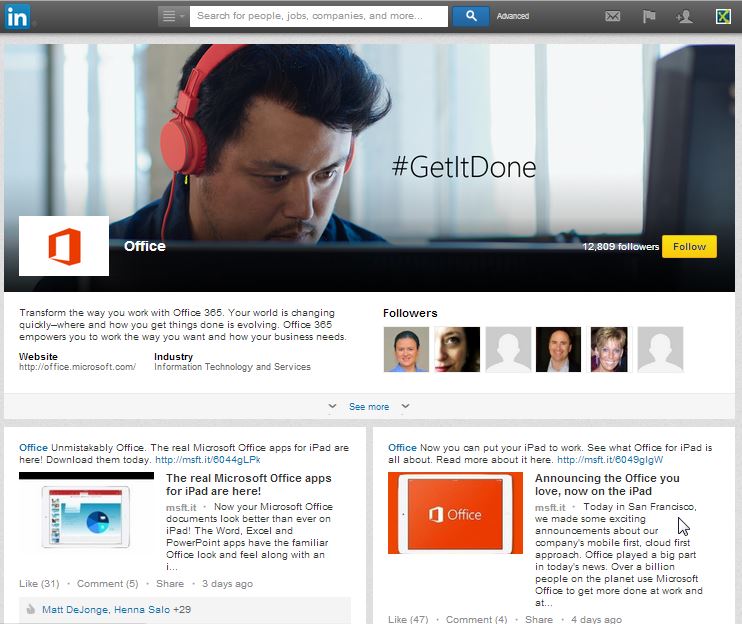The height and width of the screenshot is (624, 742).
Task: Open the msft.it/6049glgW link
Action: 610,459
